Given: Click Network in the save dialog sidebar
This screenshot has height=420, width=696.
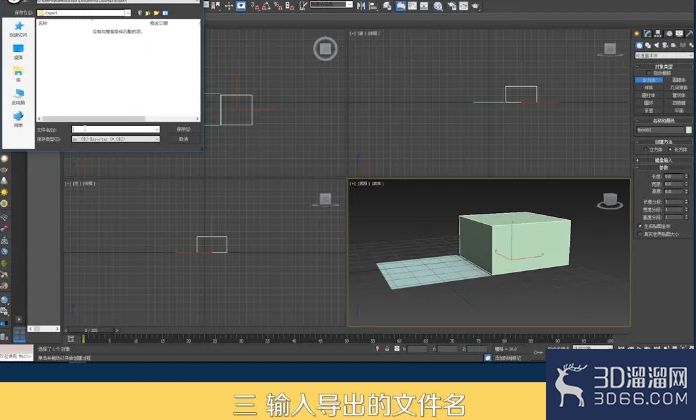Looking at the screenshot, I should (19, 119).
